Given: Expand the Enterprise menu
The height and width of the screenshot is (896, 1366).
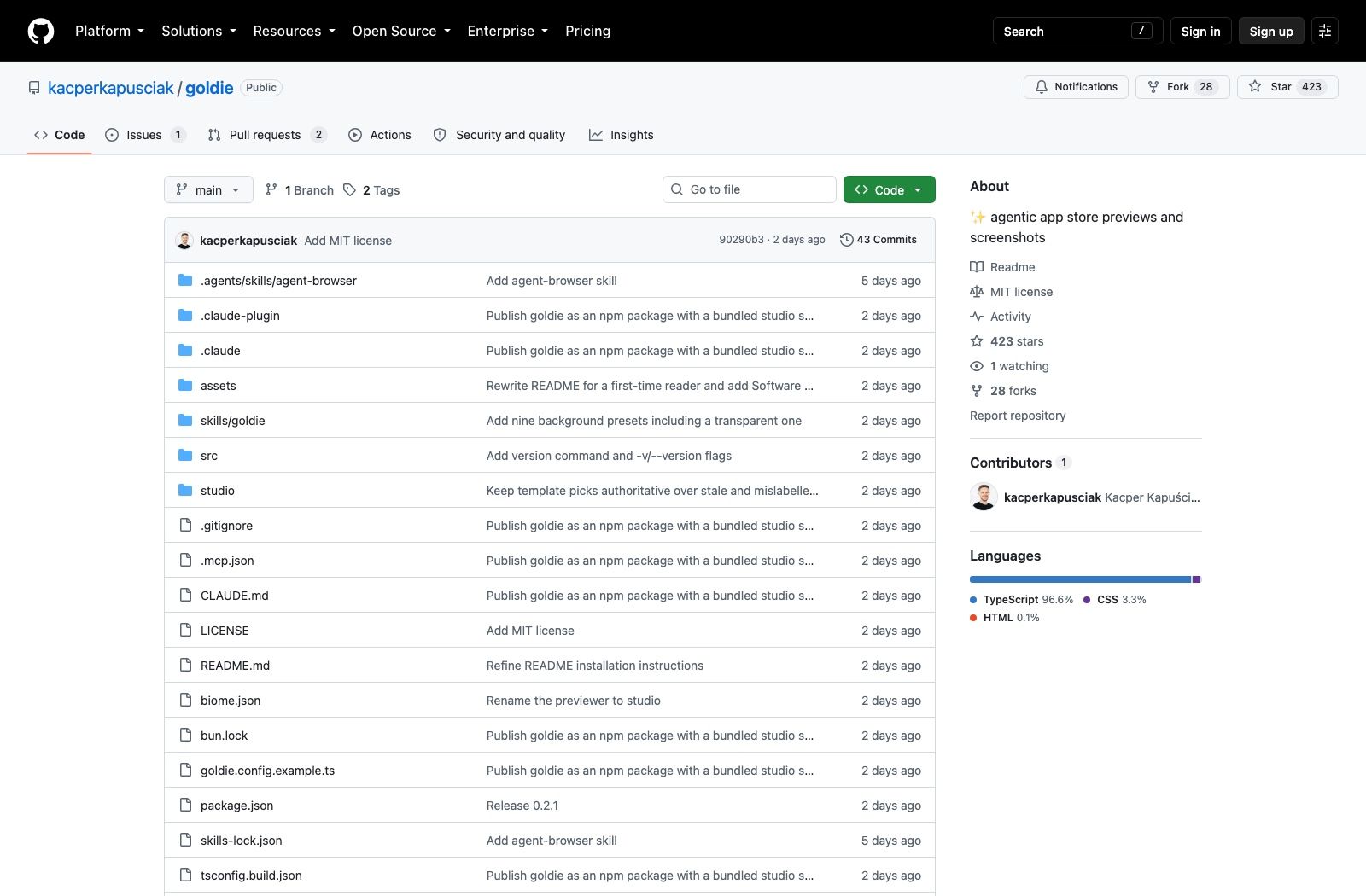Looking at the screenshot, I should coord(508,31).
